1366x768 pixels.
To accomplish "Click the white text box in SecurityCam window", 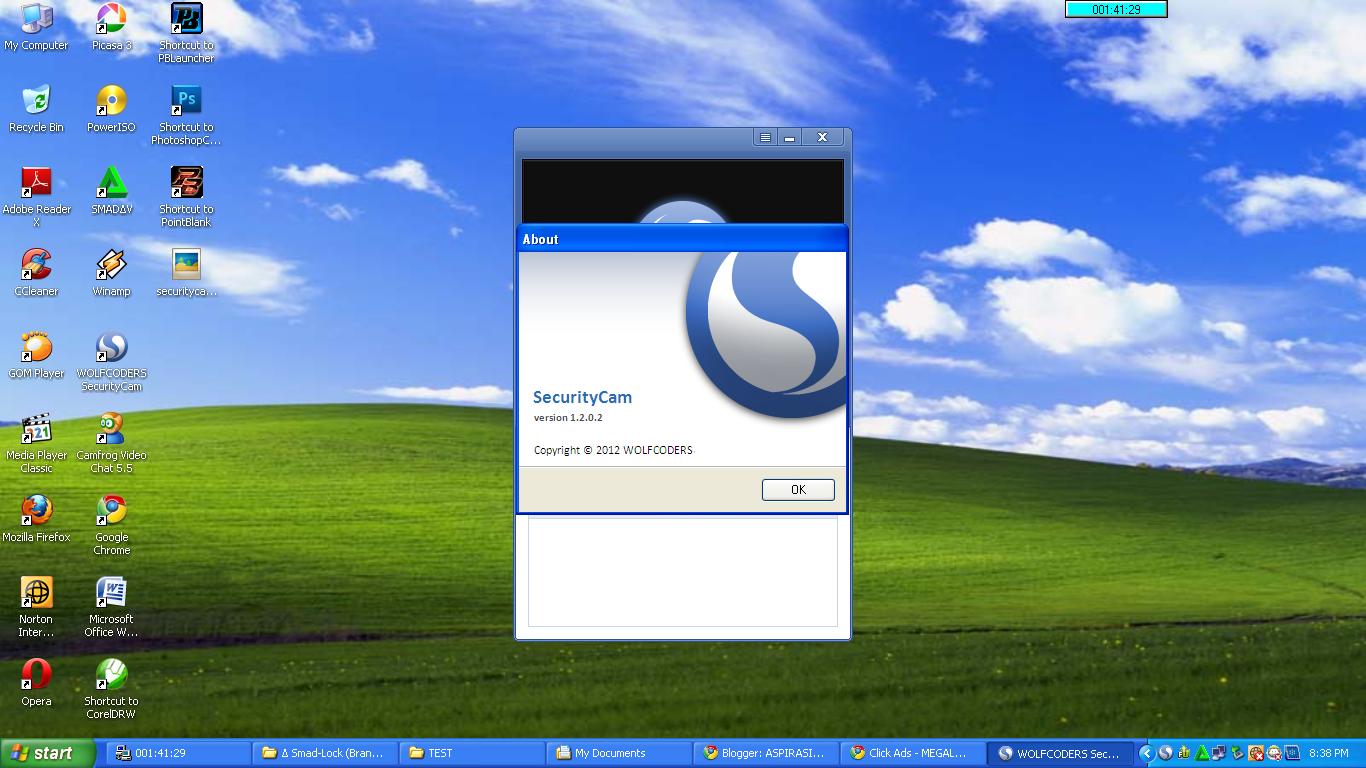I will point(683,572).
